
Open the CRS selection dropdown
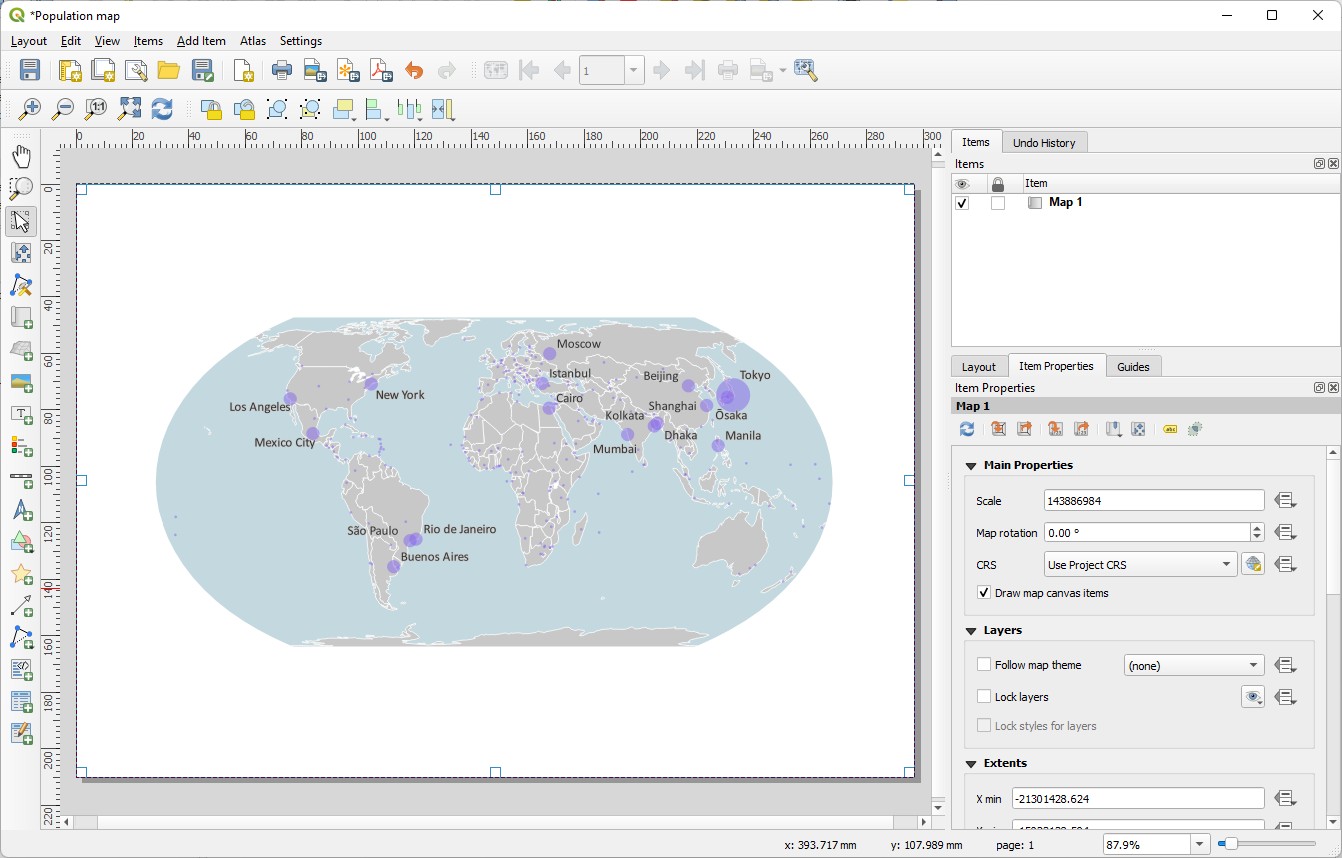click(1140, 564)
